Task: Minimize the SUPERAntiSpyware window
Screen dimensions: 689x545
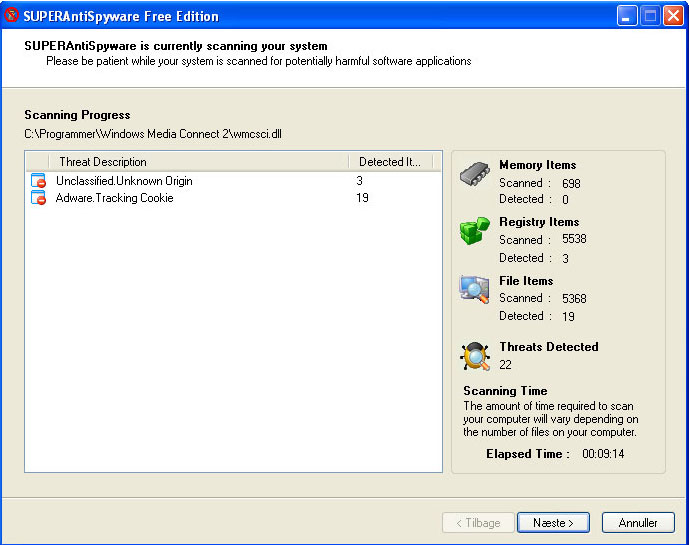Action: coord(627,16)
